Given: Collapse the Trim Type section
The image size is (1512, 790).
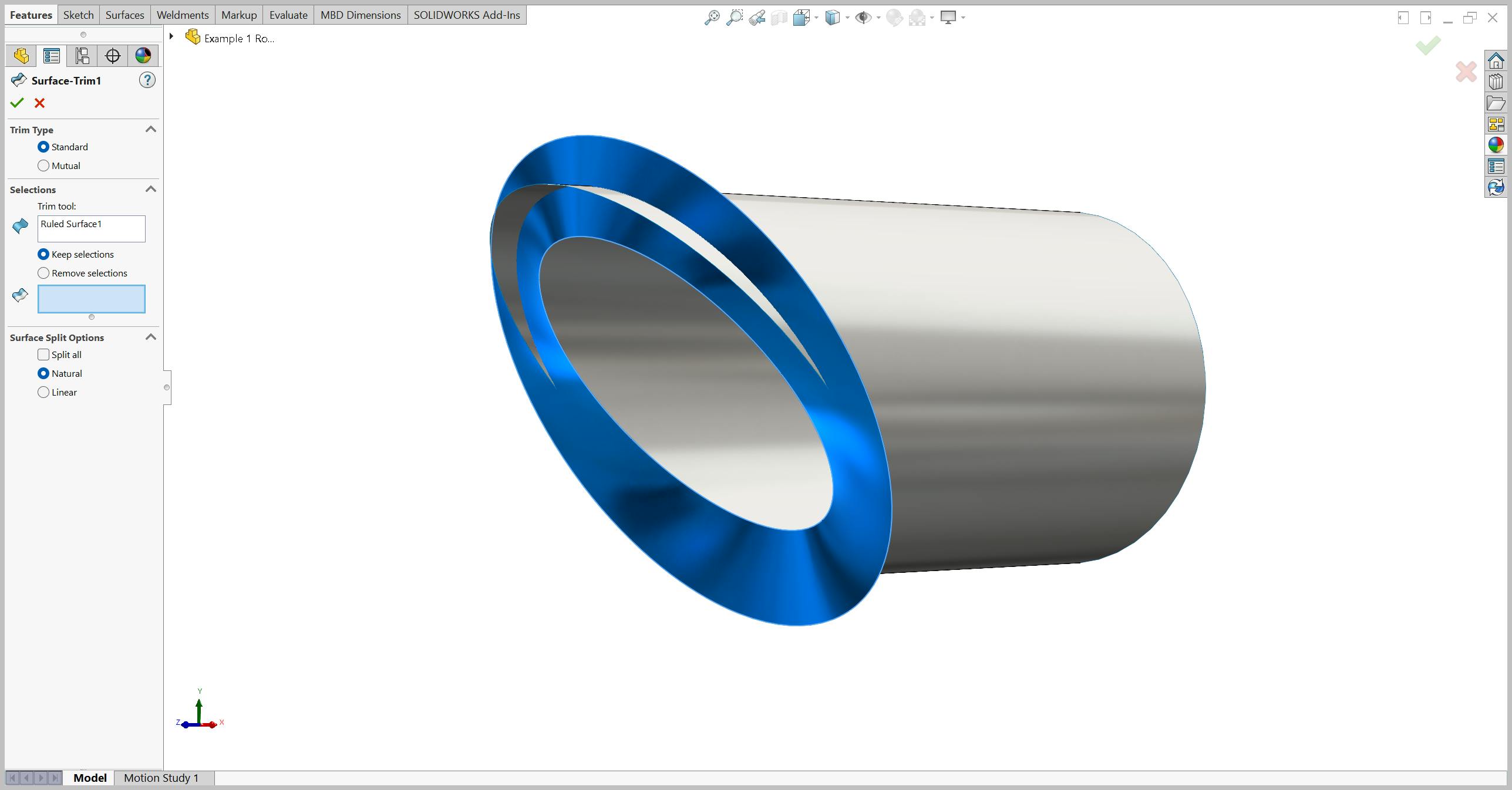Looking at the screenshot, I should click(150, 128).
